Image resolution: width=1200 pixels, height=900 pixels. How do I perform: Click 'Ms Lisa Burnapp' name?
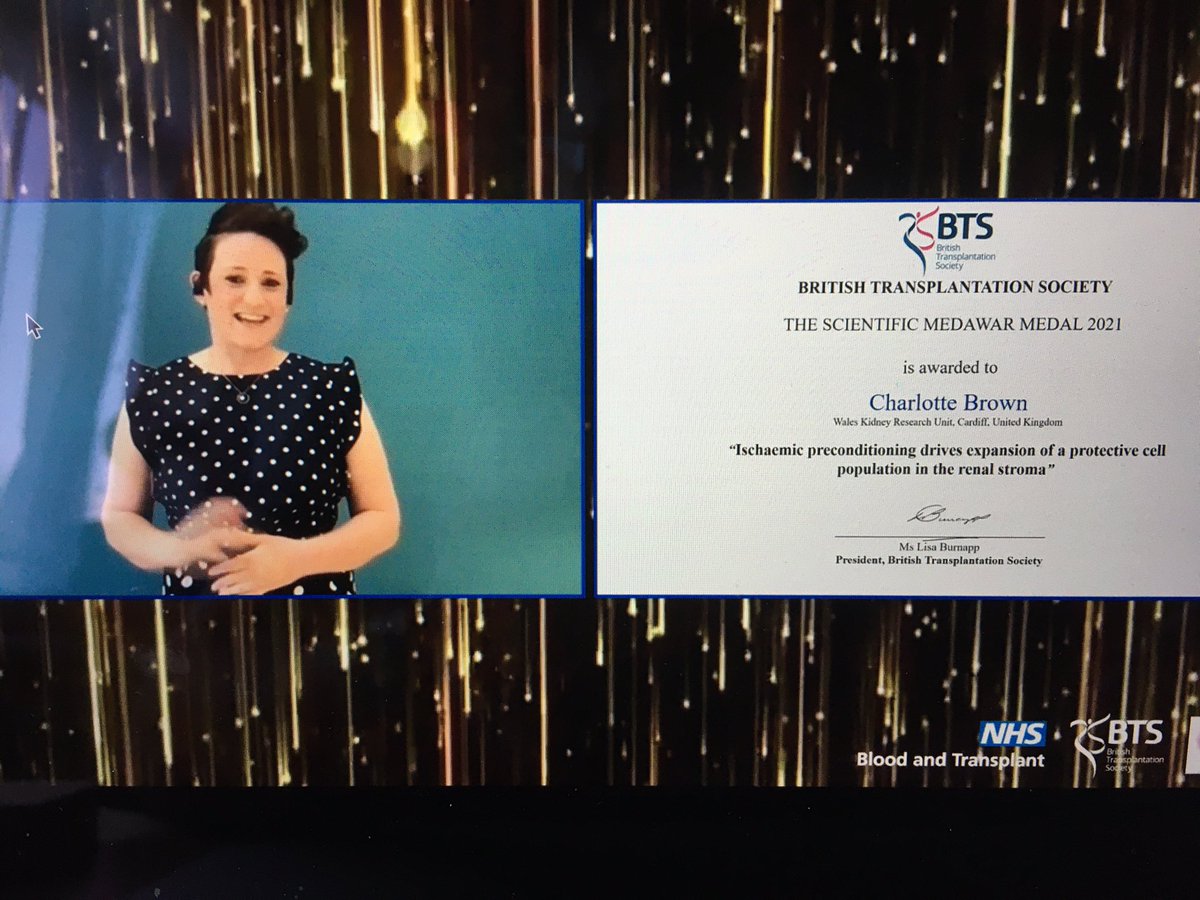(939, 547)
